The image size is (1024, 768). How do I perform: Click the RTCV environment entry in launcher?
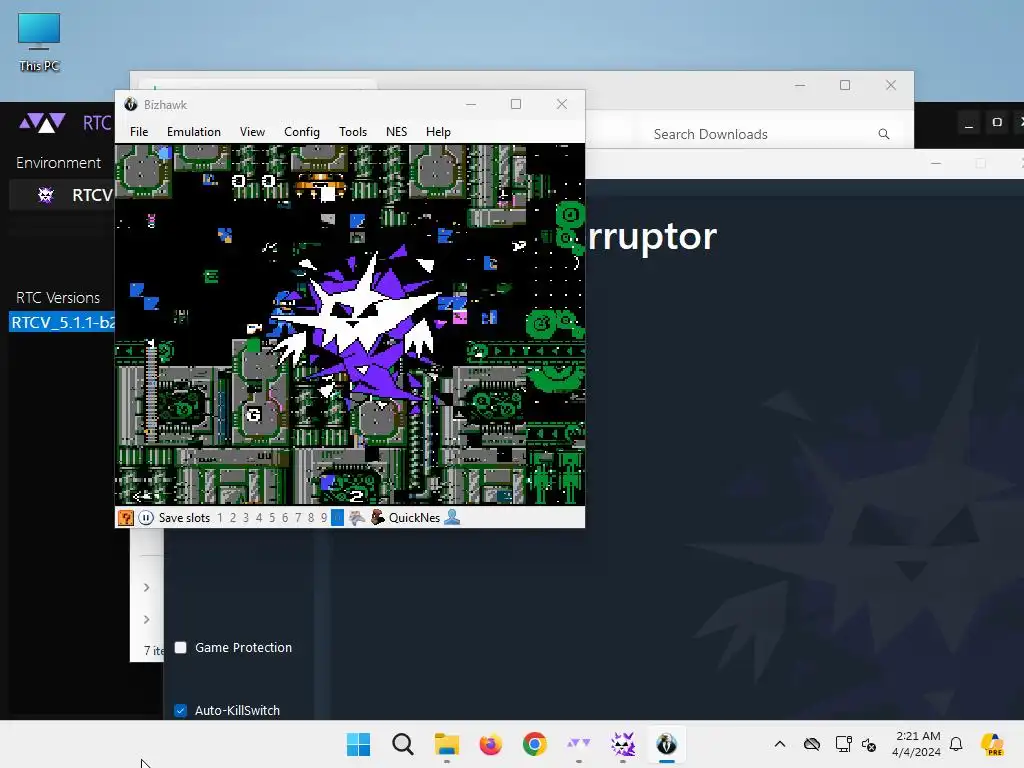63,195
